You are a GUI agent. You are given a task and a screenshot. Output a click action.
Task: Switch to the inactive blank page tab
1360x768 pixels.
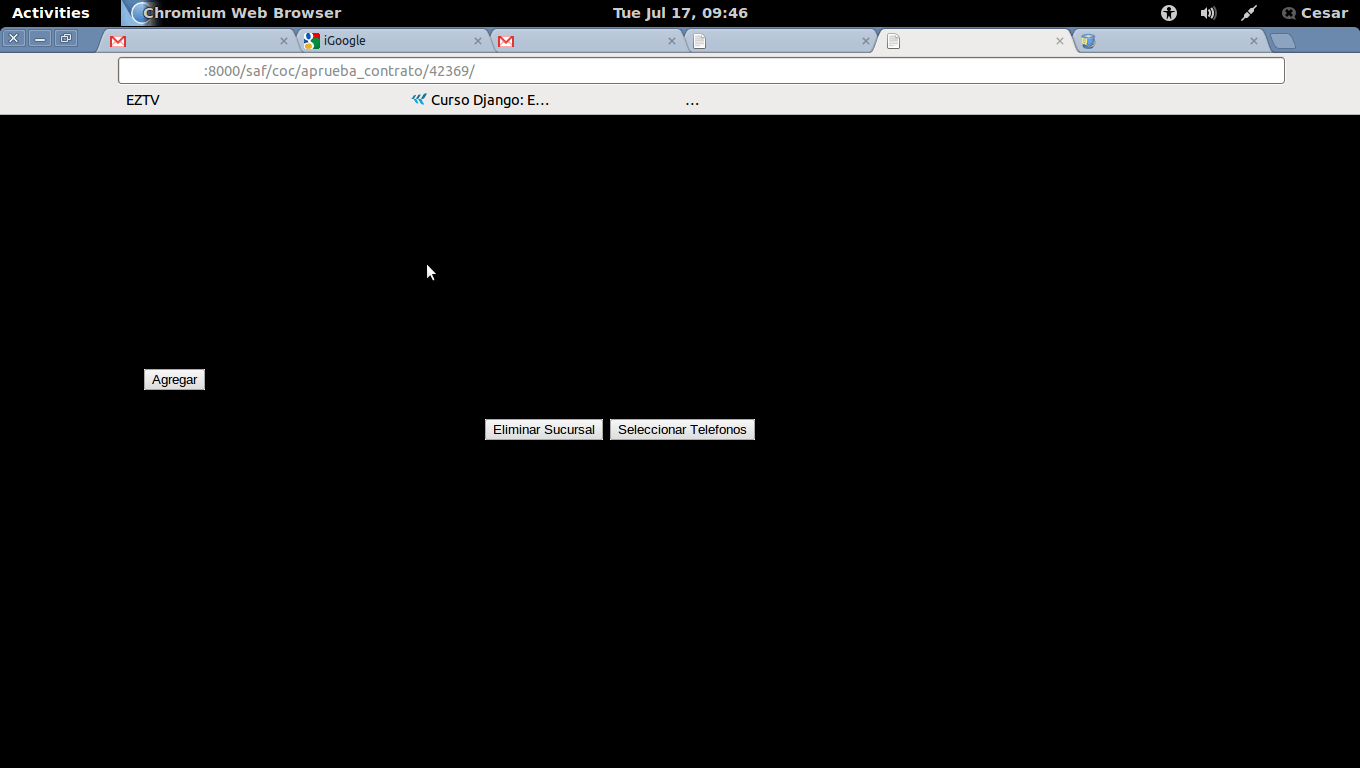tap(781, 41)
